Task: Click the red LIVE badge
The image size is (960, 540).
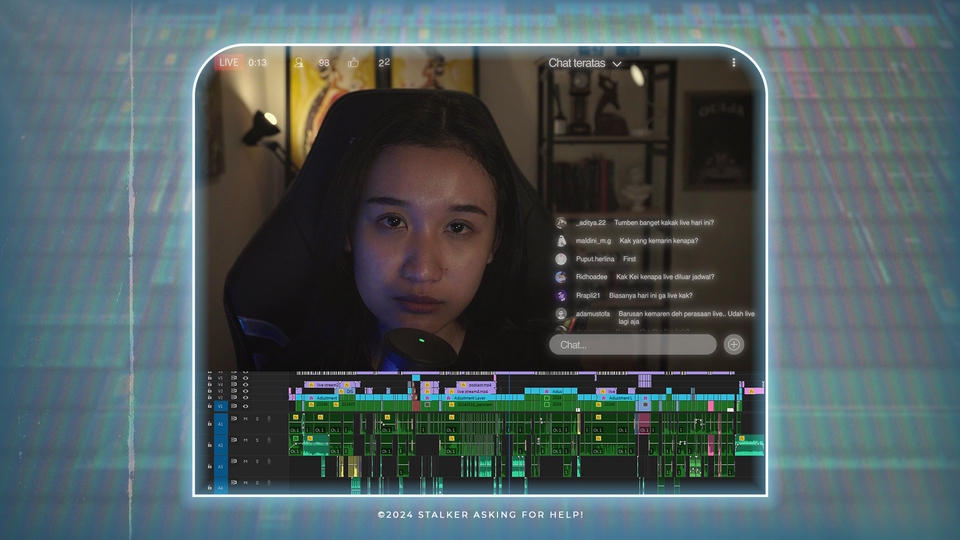Action: click(228, 62)
